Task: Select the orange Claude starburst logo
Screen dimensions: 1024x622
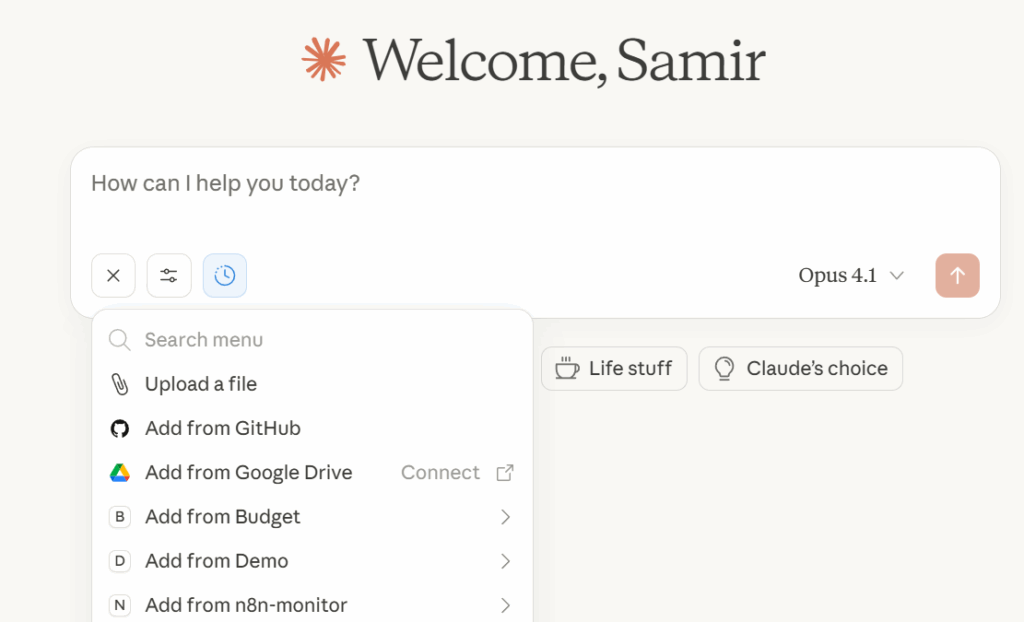Action: (x=323, y=59)
